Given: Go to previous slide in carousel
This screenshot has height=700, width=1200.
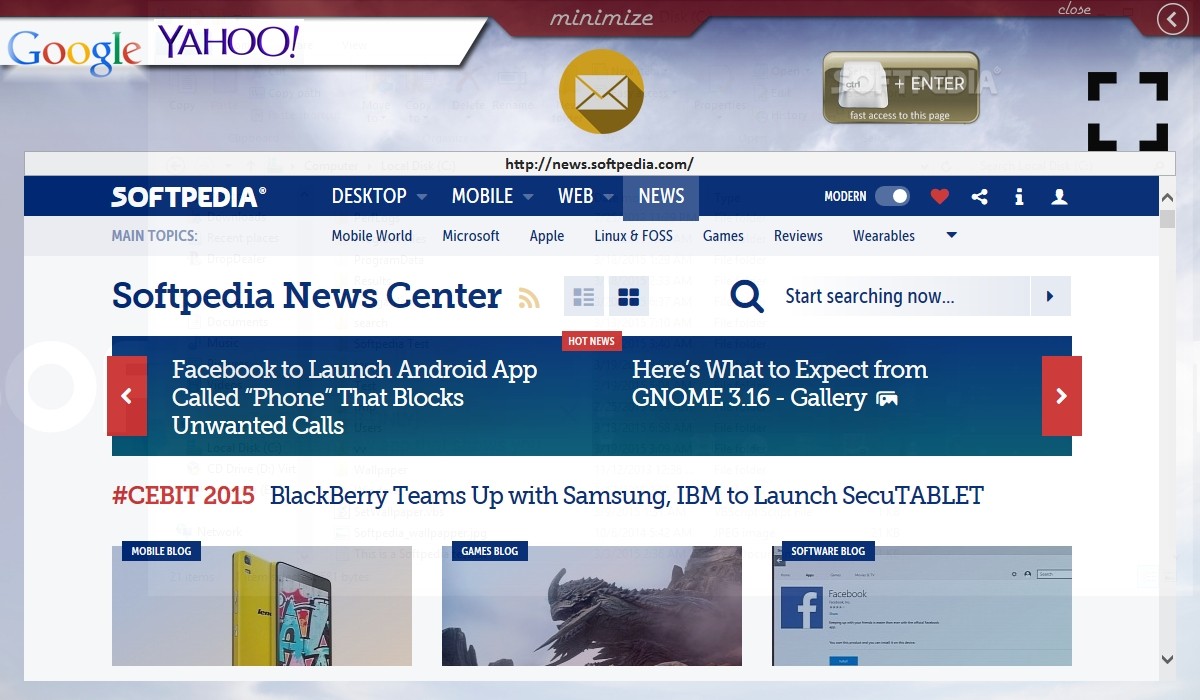Looking at the screenshot, I should point(127,396).
